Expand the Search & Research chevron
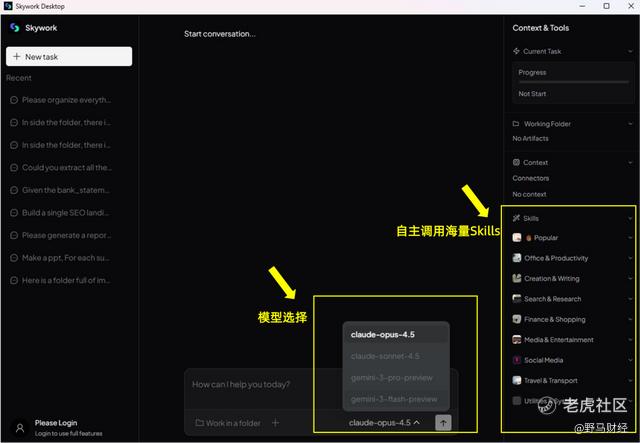 (x=630, y=299)
